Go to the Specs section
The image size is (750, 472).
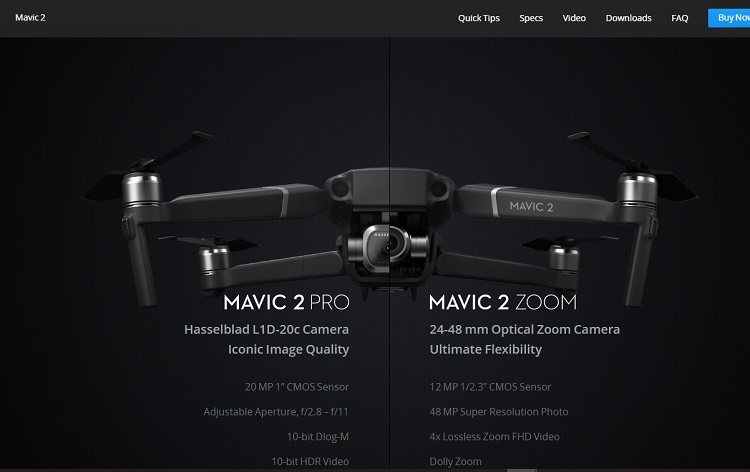(x=531, y=18)
